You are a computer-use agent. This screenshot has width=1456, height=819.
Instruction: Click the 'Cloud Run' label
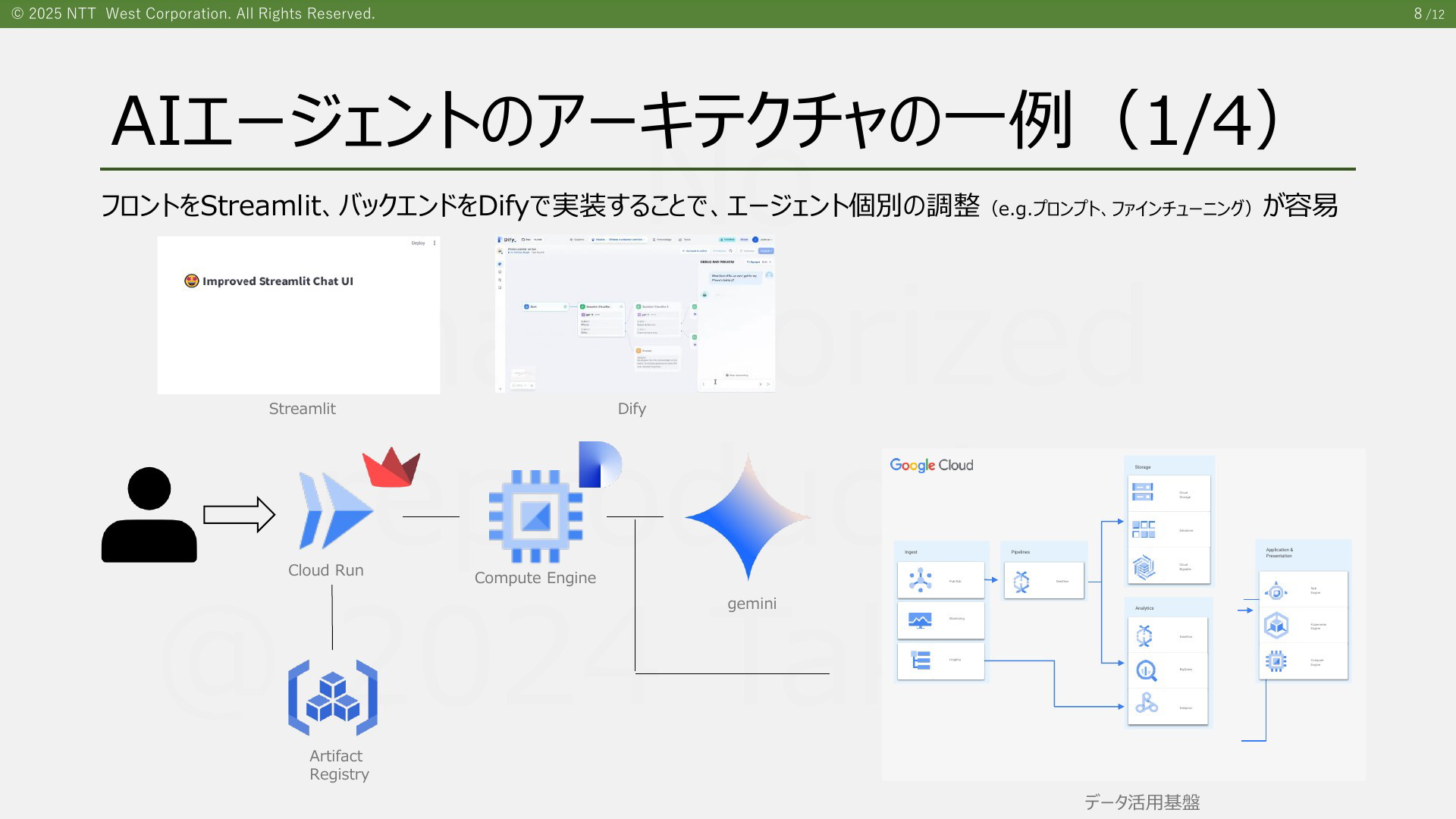point(326,570)
